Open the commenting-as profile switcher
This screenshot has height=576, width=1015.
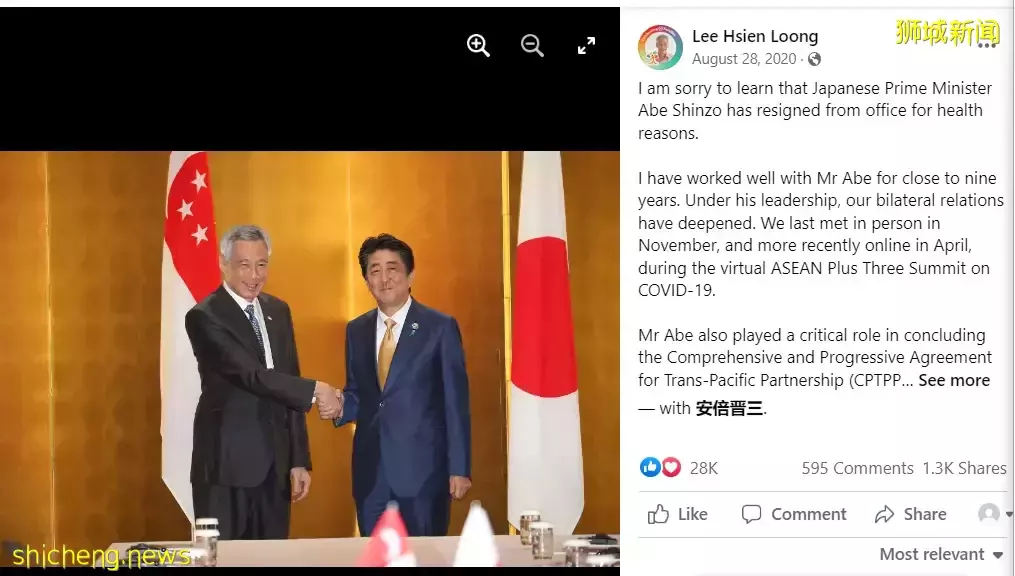coord(995,514)
